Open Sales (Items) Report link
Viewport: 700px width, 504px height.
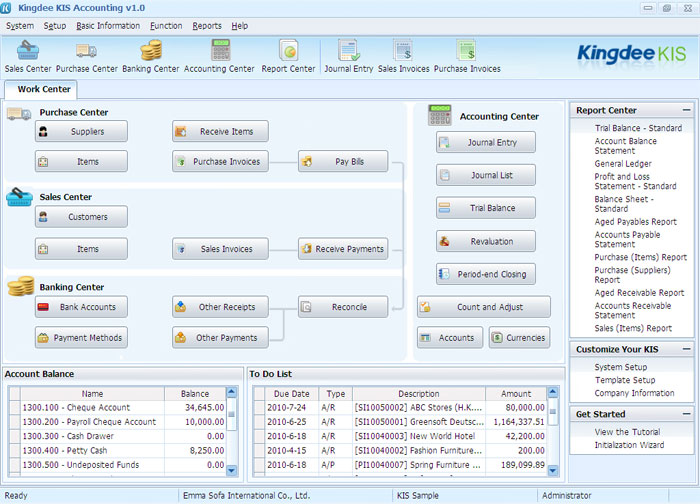[x=633, y=328]
